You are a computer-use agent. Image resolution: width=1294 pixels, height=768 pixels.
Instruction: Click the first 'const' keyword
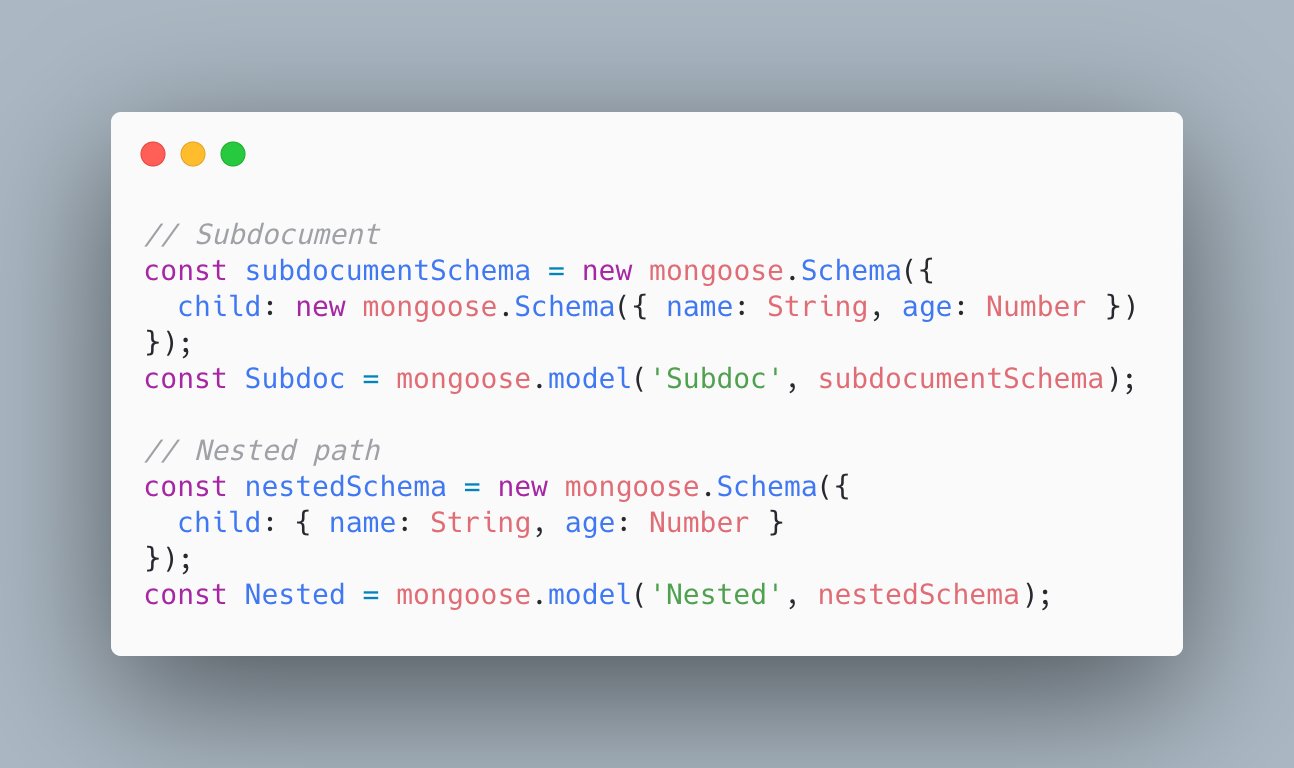(186, 271)
